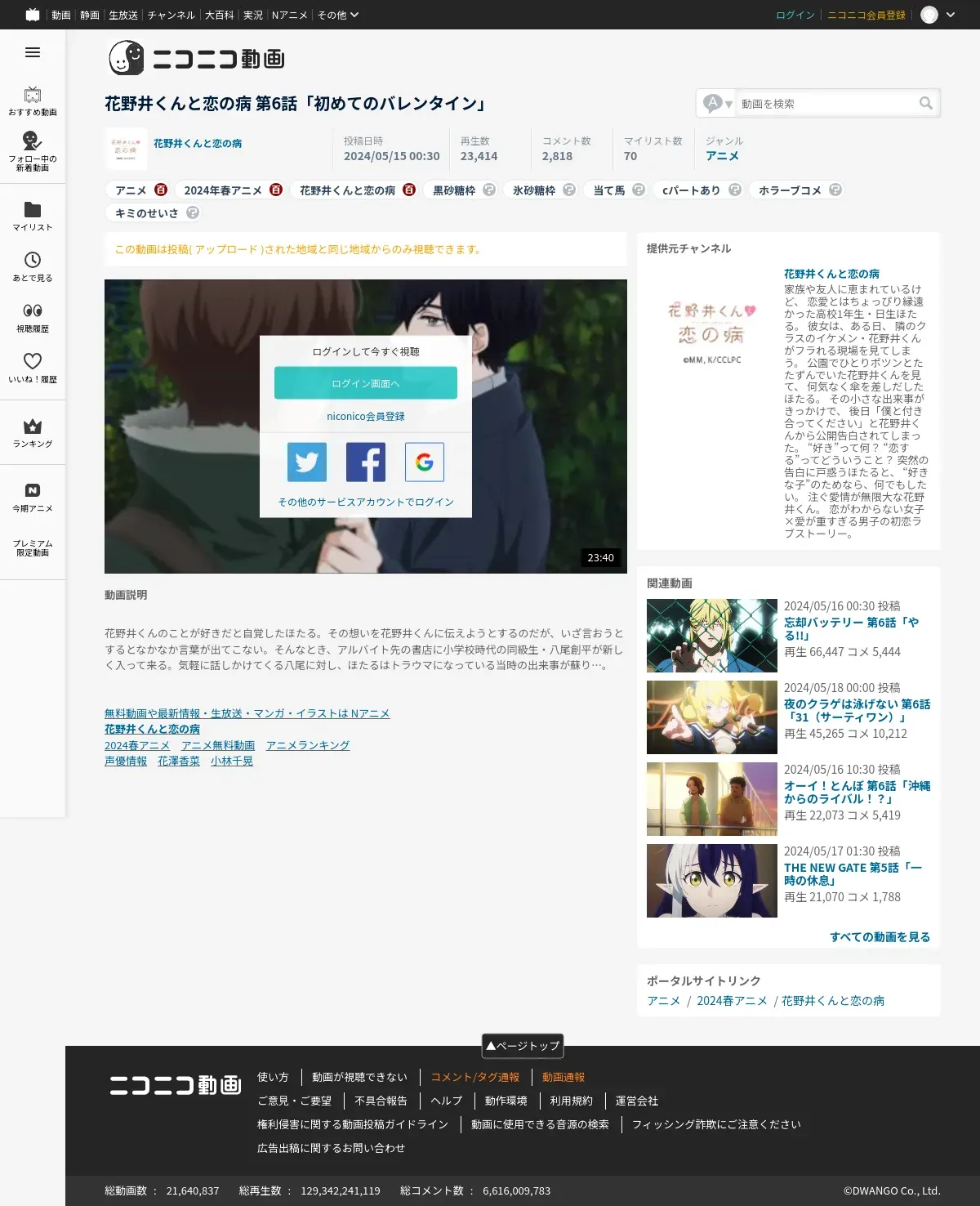980x1206 pixels.
Task: Click niconico会員登録 link in player
Action: [366, 416]
